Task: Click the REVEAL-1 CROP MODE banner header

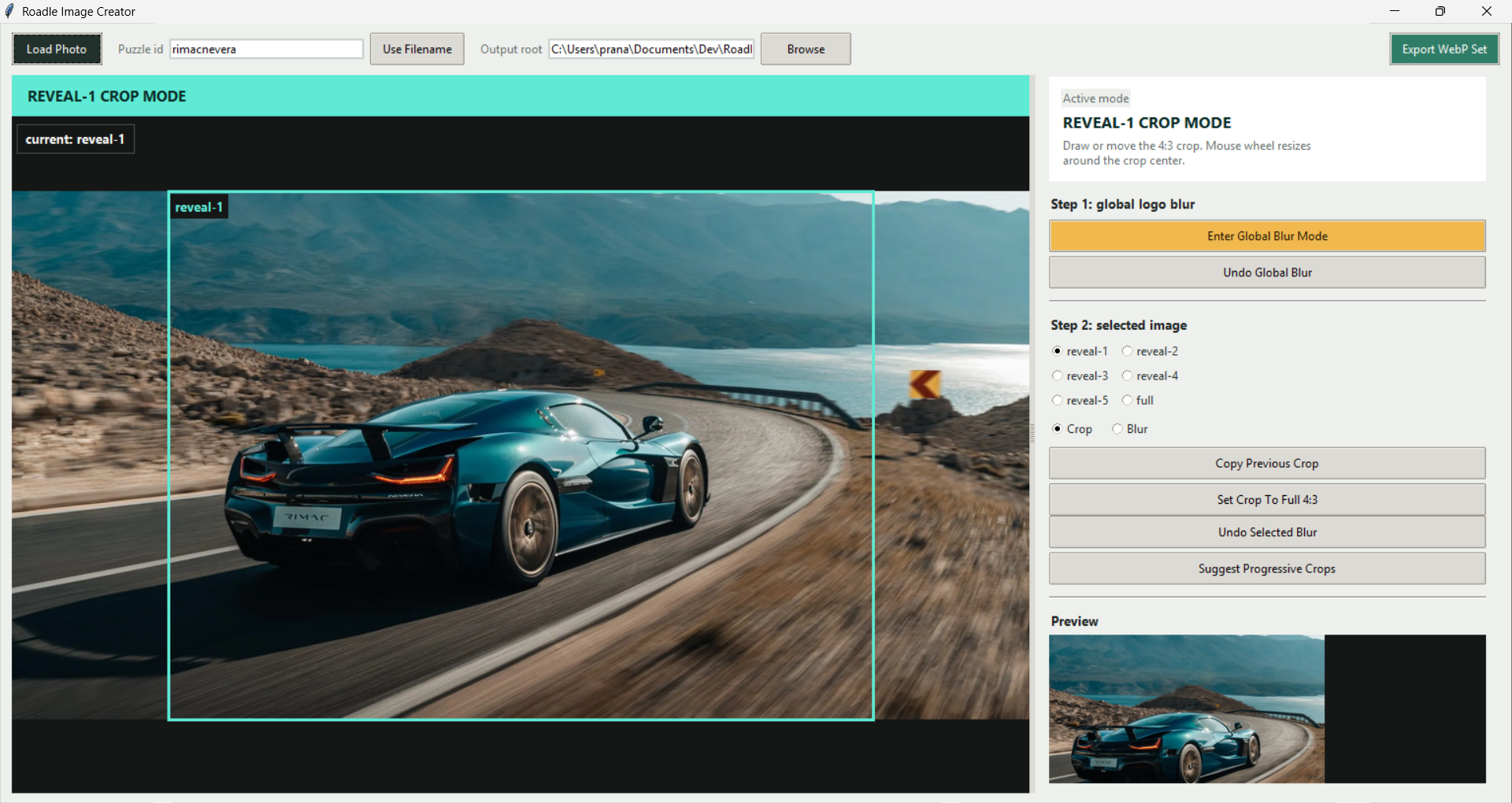Action: pos(521,96)
